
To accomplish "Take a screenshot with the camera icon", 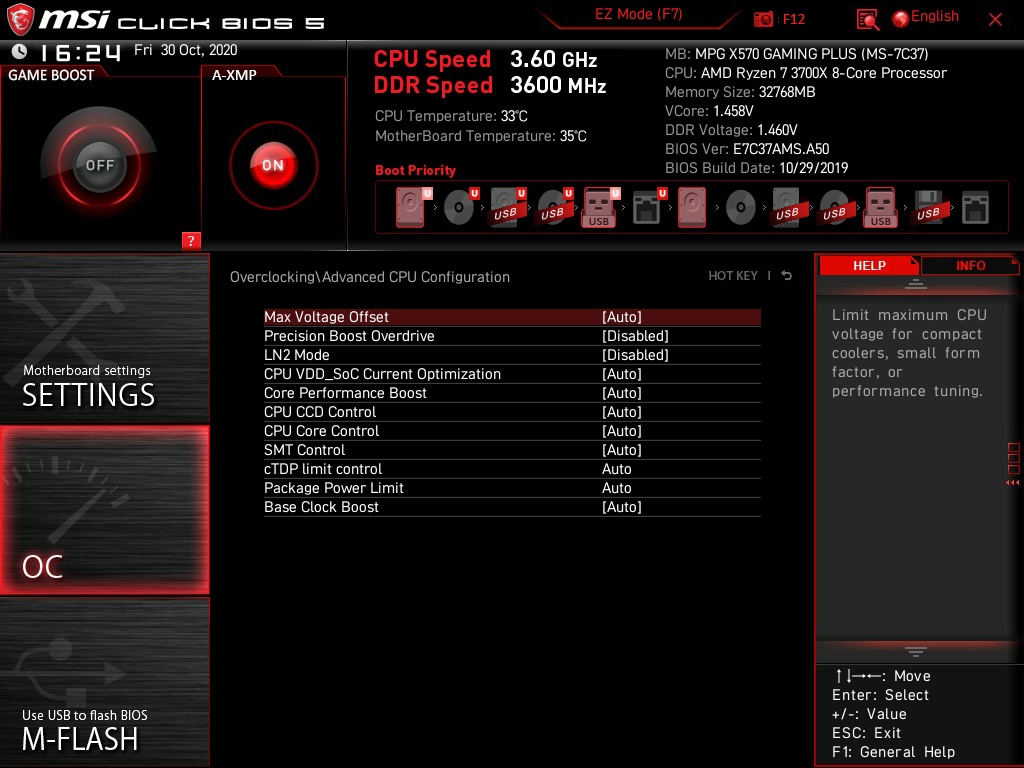I will [763, 19].
